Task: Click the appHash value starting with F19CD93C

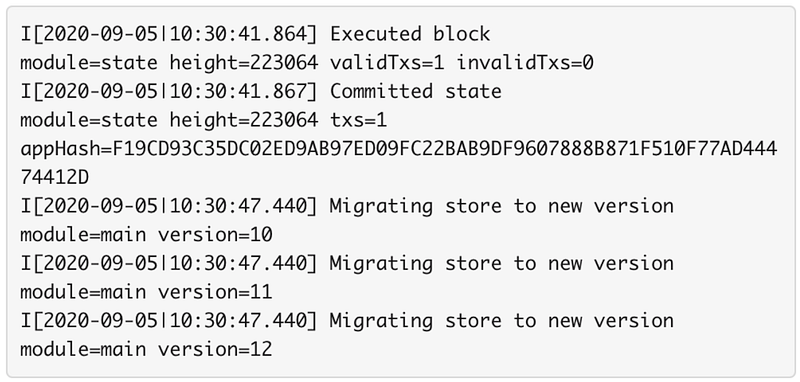Action: 444,149
